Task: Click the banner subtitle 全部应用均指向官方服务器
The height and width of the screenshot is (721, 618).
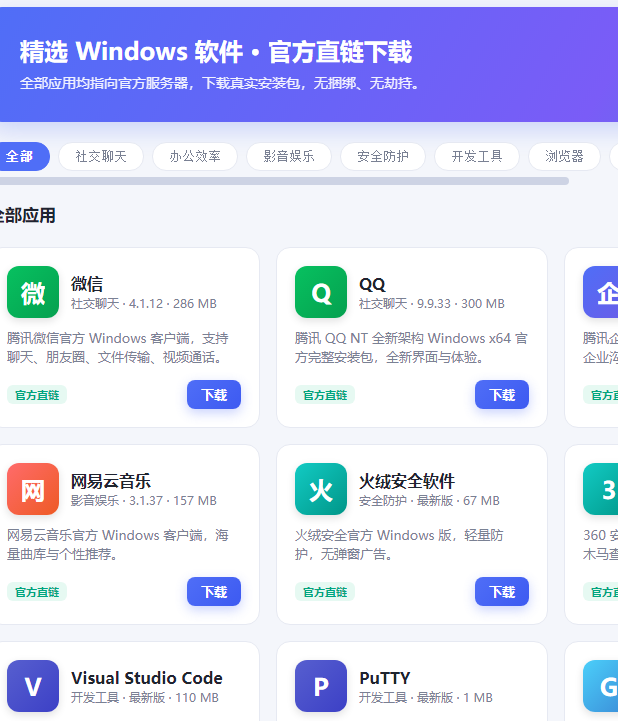Action: (x=219, y=83)
